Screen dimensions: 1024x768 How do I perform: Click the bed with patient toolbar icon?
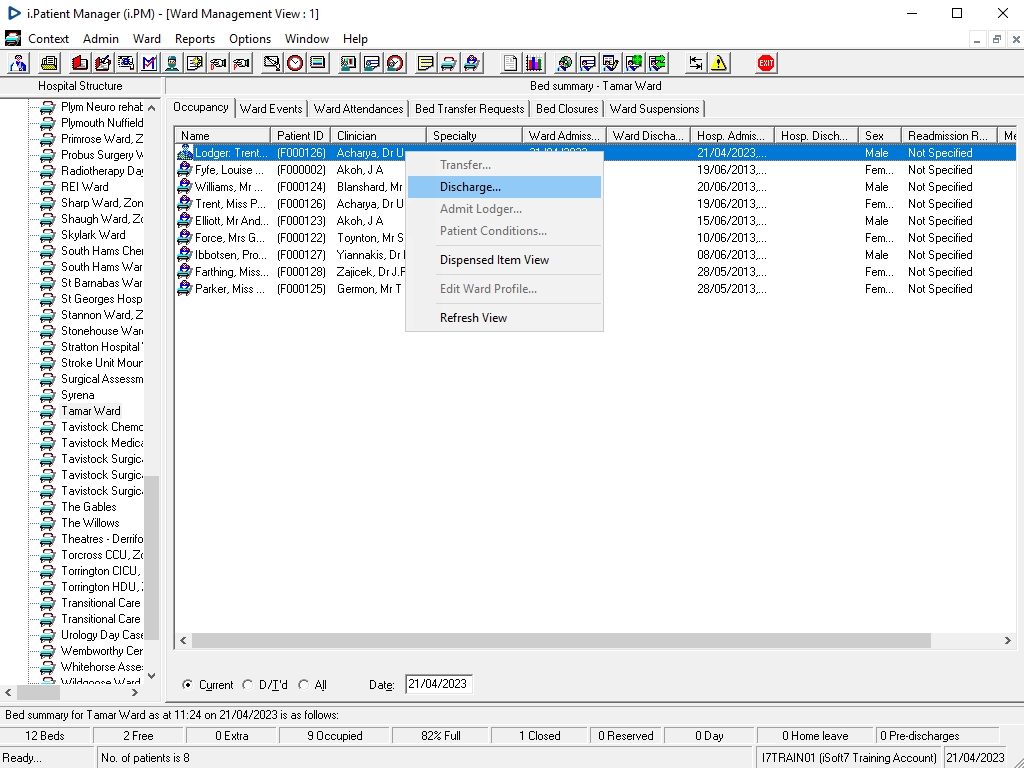(x=472, y=63)
